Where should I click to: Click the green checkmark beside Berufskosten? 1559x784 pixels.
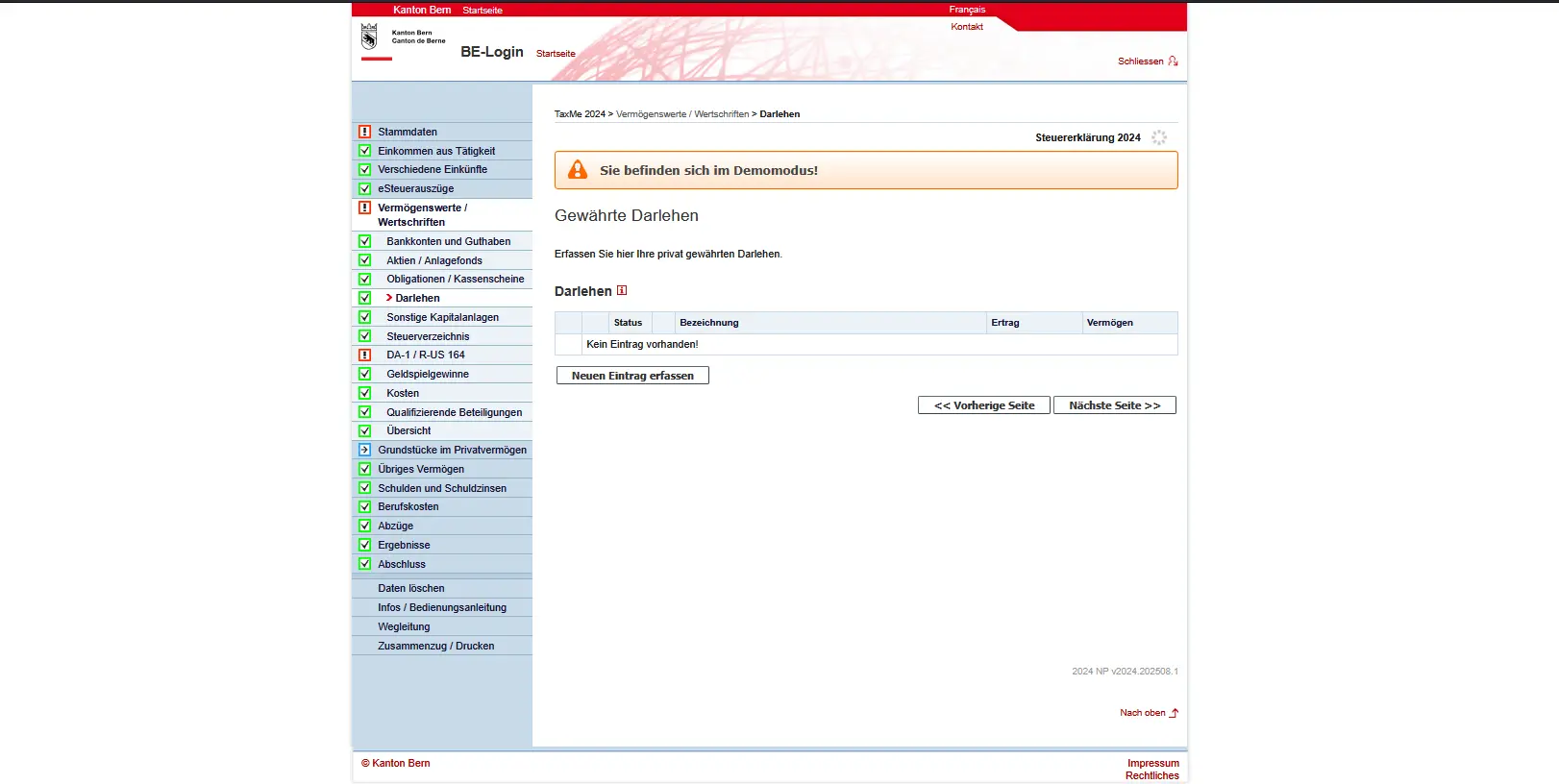click(364, 506)
